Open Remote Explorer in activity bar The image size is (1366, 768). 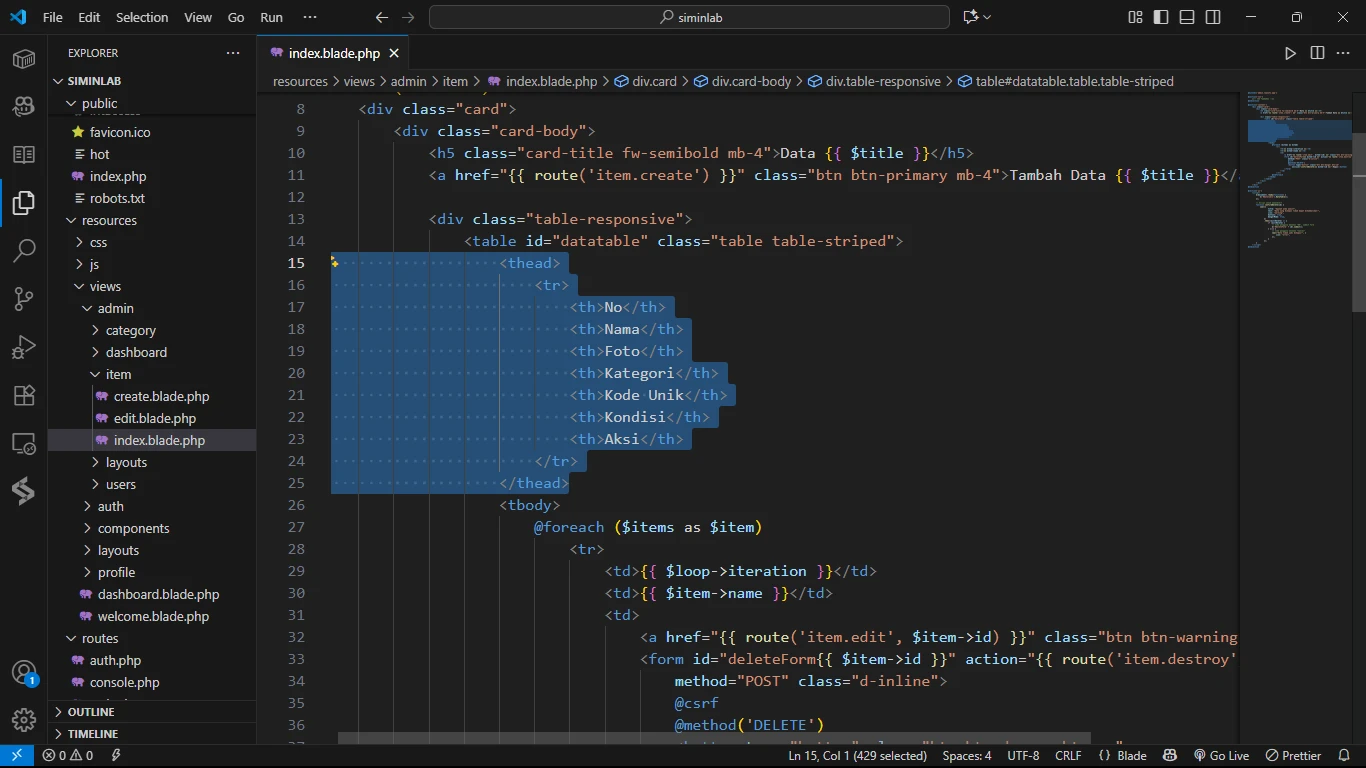pos(24,443)
